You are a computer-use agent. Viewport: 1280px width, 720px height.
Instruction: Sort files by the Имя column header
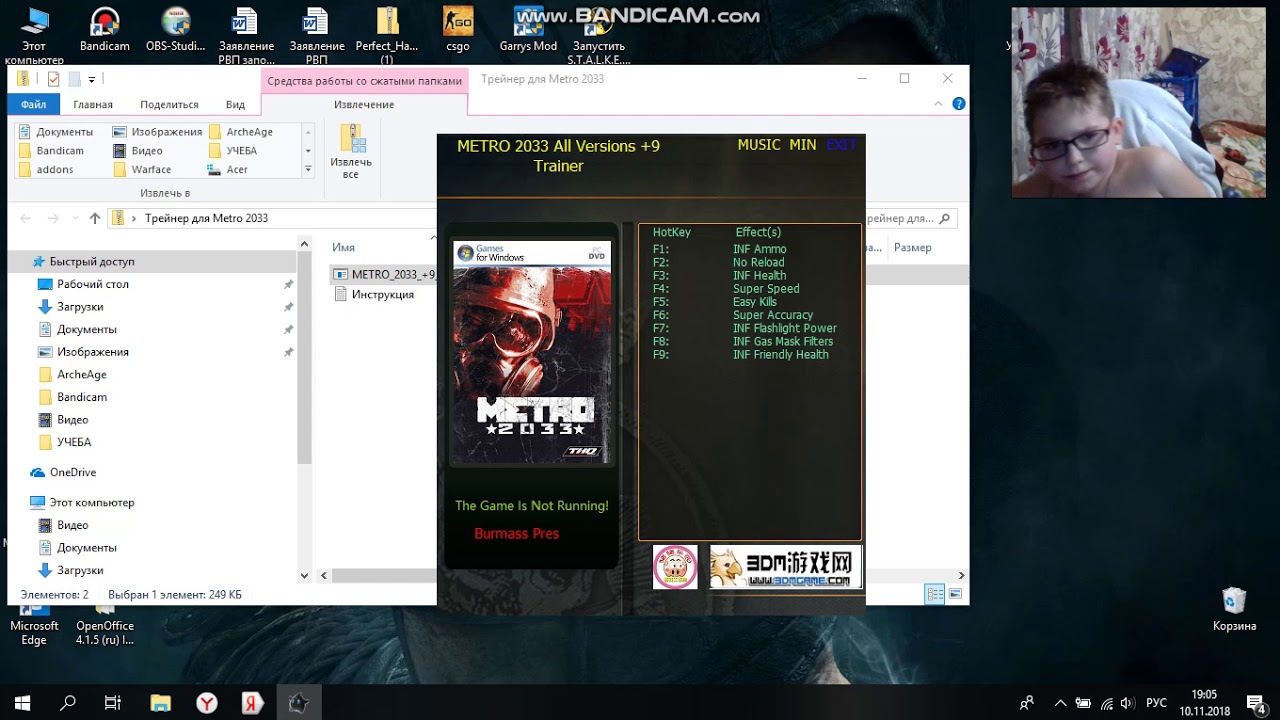[x=343, y=247]
